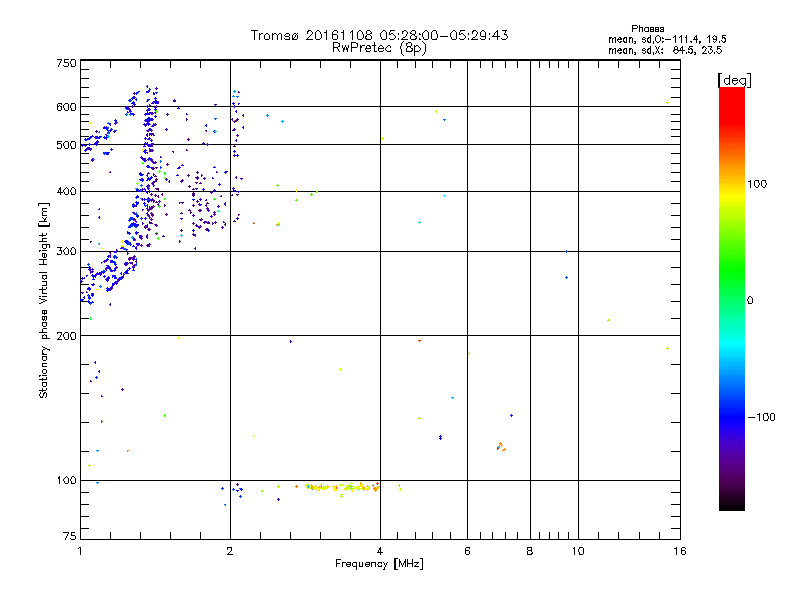Click the '8' frequency tick label
Screen dimensions: 800x600
click(530, 551)
